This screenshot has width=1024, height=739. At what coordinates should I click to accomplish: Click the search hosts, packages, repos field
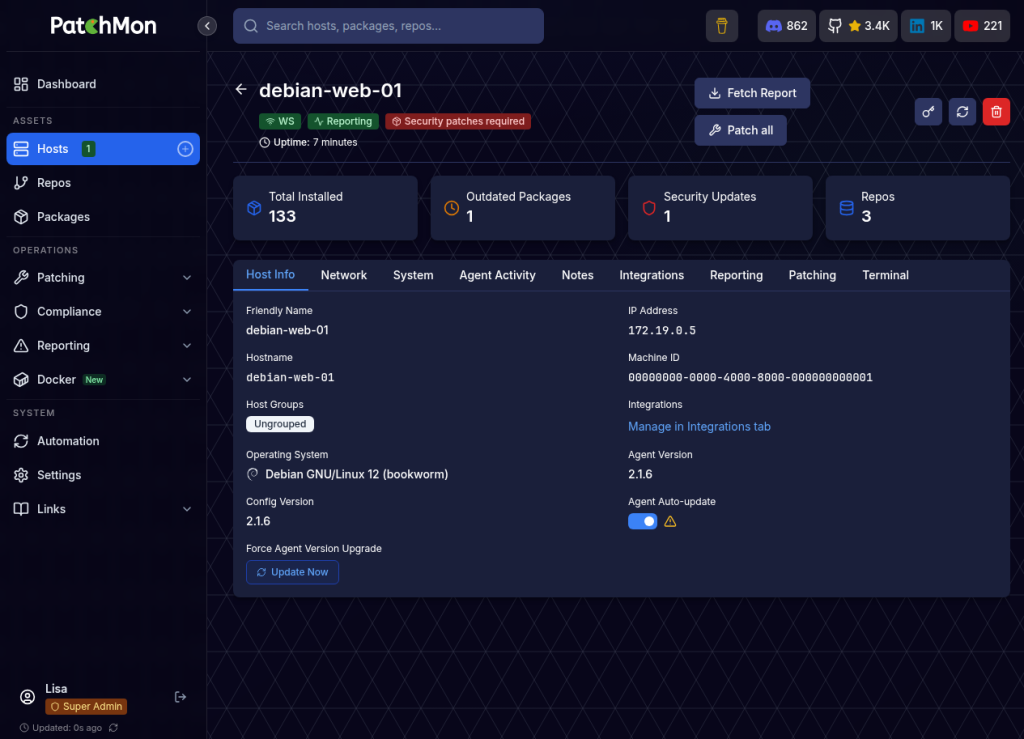pos(388,26)
